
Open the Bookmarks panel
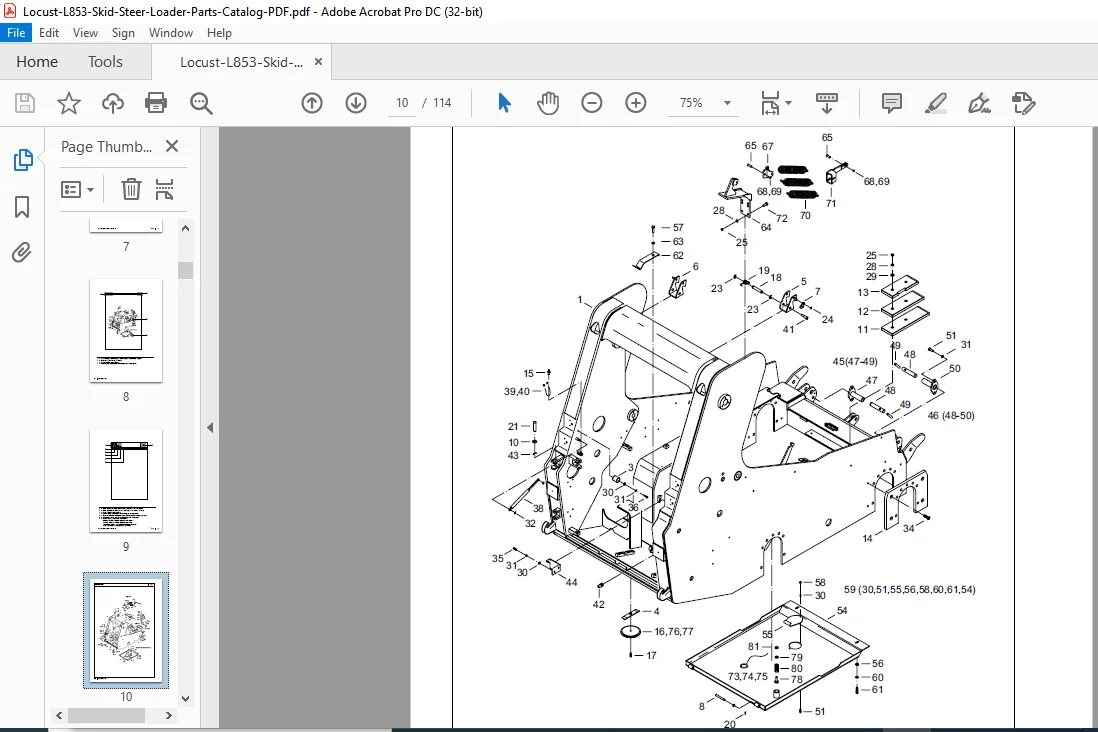22,207
